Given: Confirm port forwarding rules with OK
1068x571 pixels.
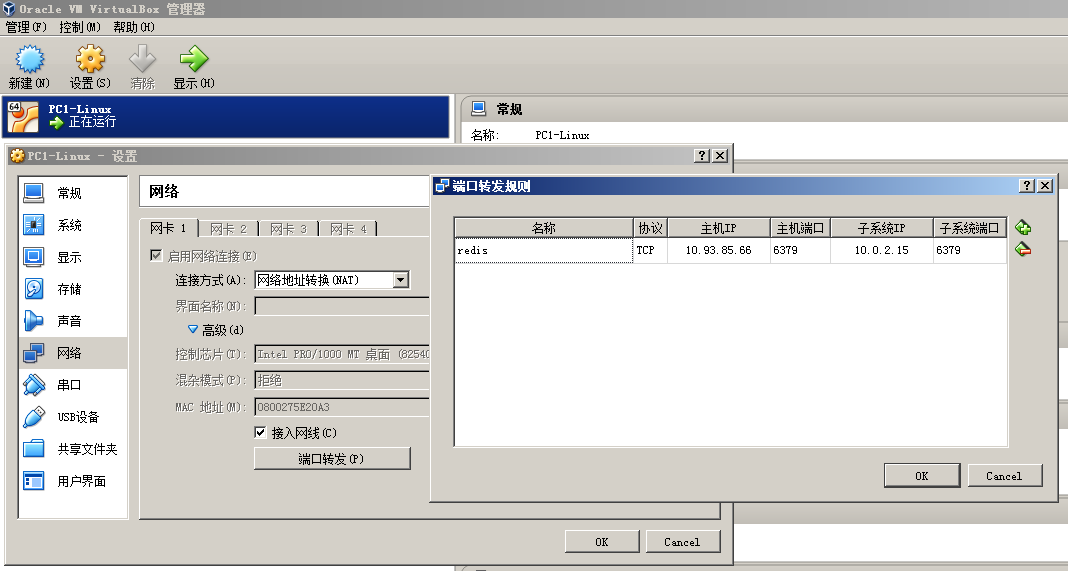Looking at the screenshot, I should click(x=922, y=476).
